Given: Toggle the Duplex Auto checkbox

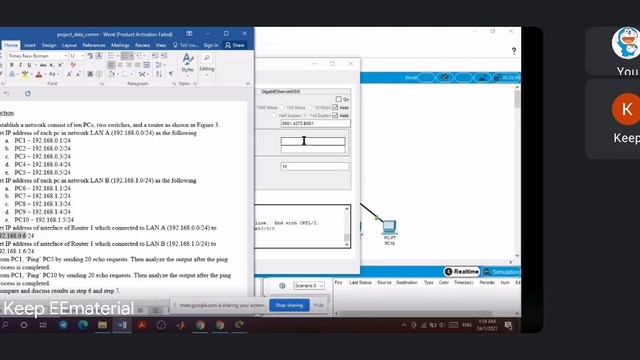Looking at the screenshot, I should tap(335, 116).
